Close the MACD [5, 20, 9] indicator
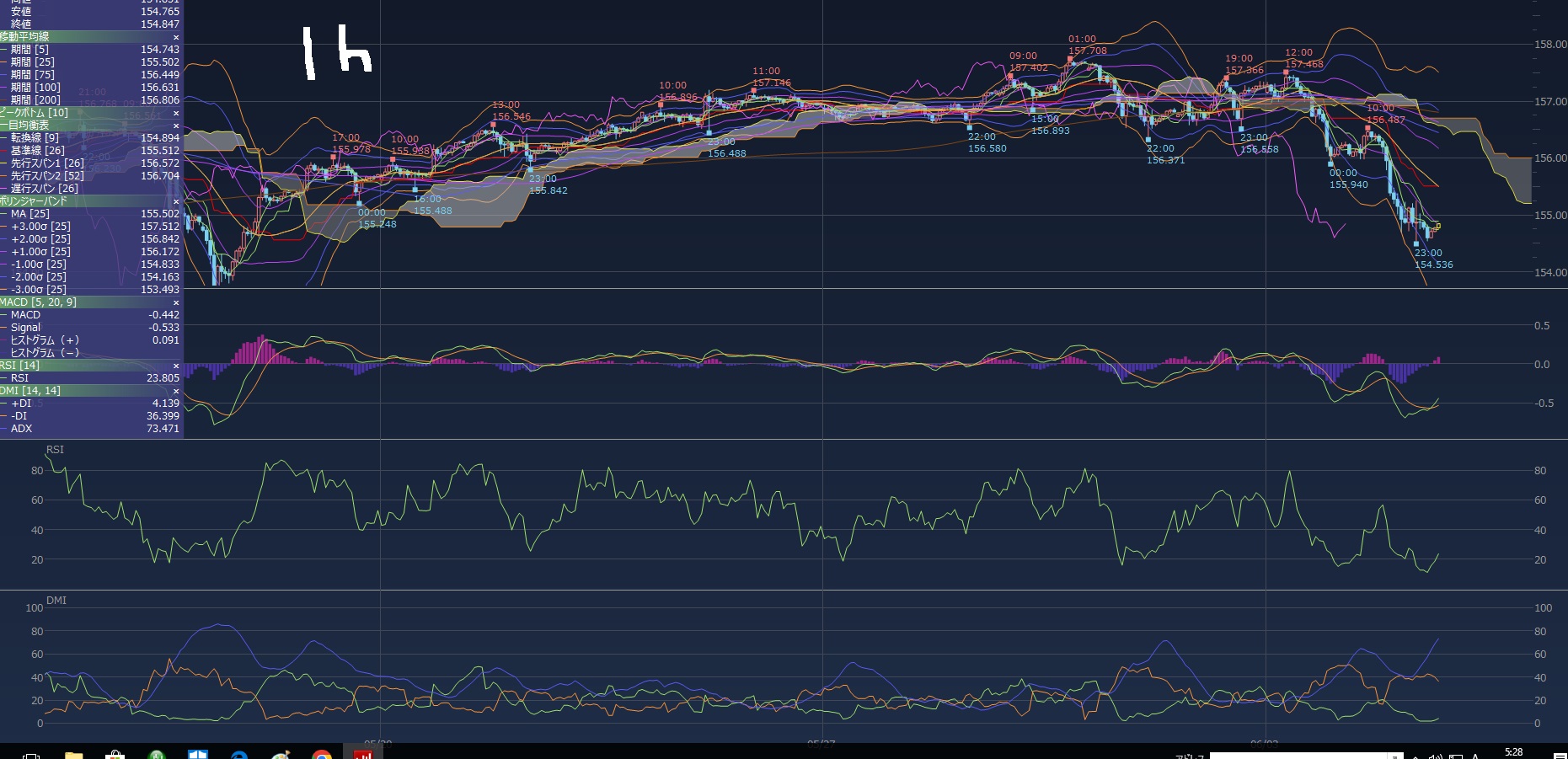 pyautogui.click(x=176, y=302)
